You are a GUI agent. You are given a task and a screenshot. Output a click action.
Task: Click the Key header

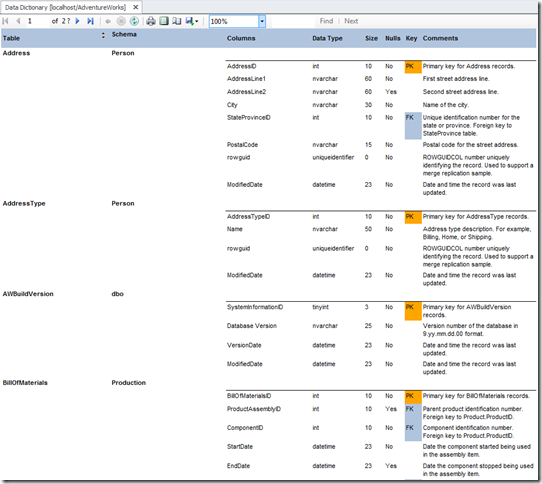point(411,38)
